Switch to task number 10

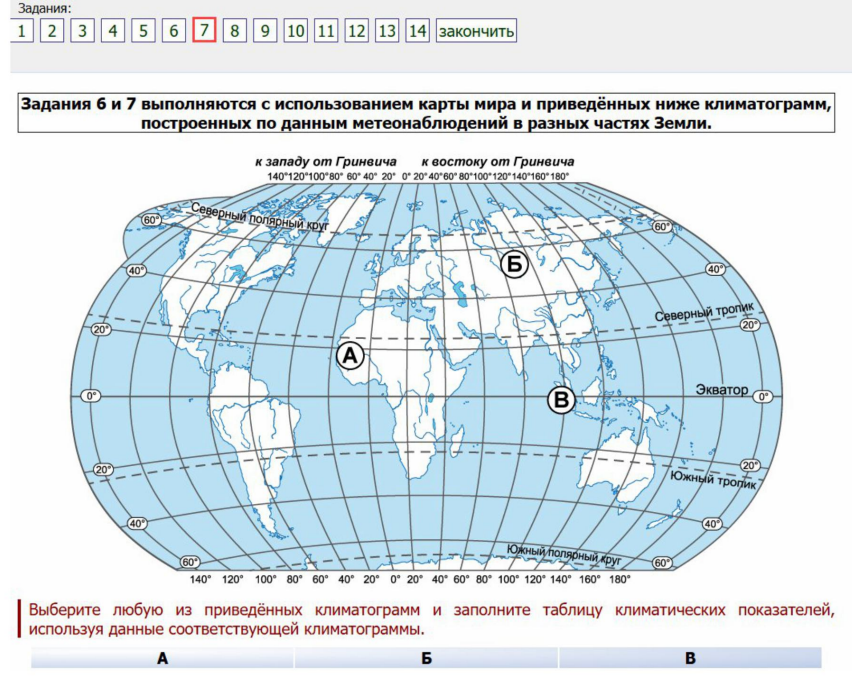pos(295,31)
